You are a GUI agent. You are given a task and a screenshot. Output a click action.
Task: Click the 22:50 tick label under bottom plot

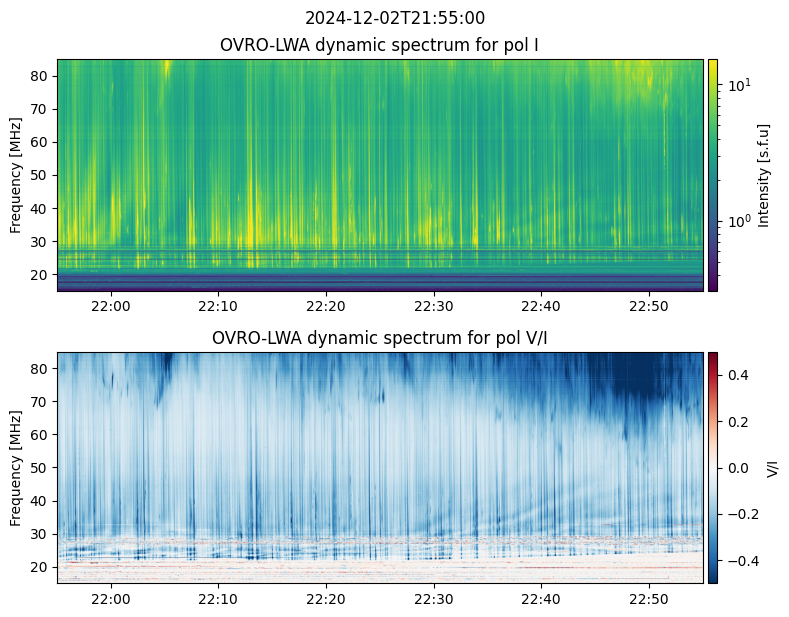point(649,599)
